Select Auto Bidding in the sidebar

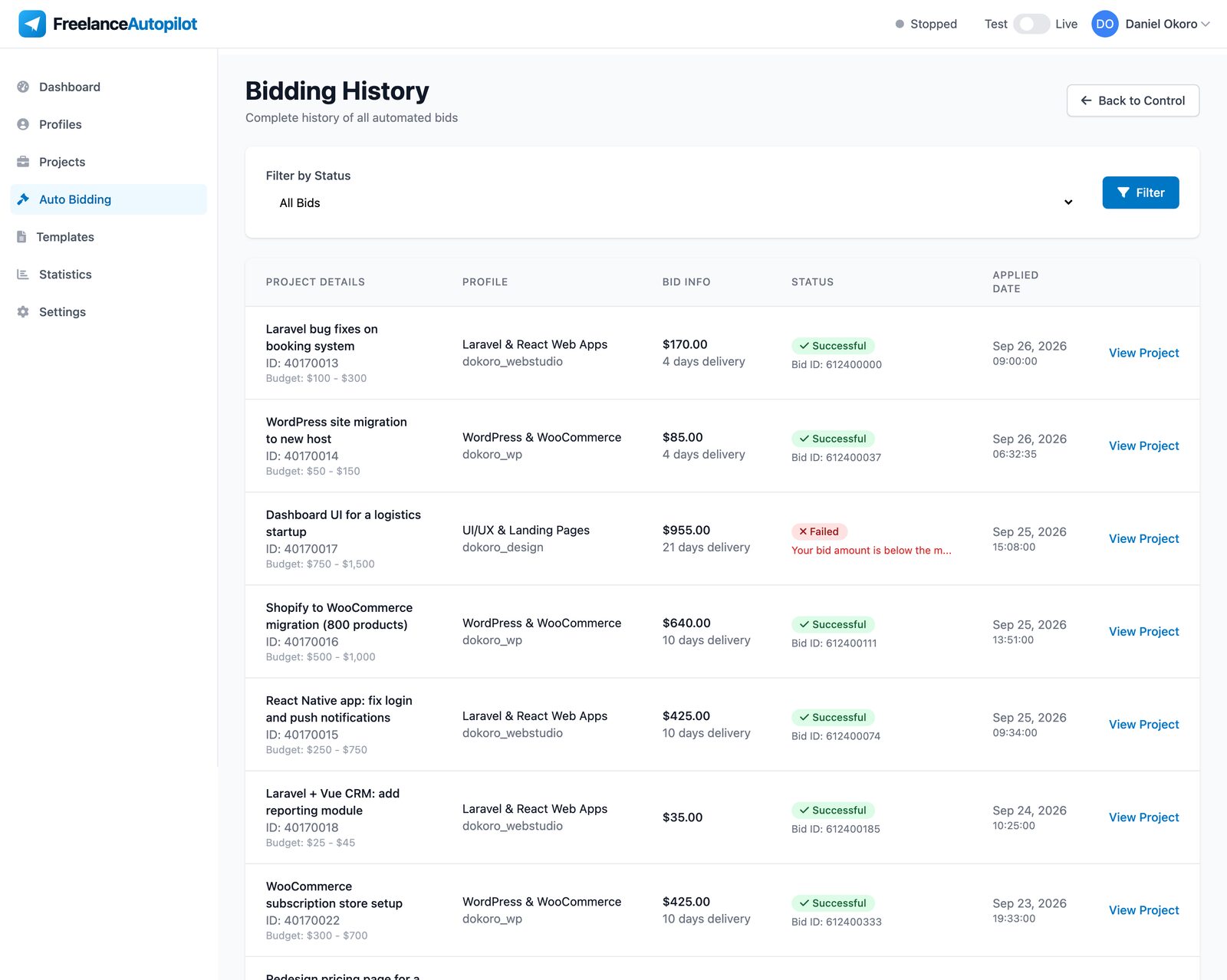point(109,199)
